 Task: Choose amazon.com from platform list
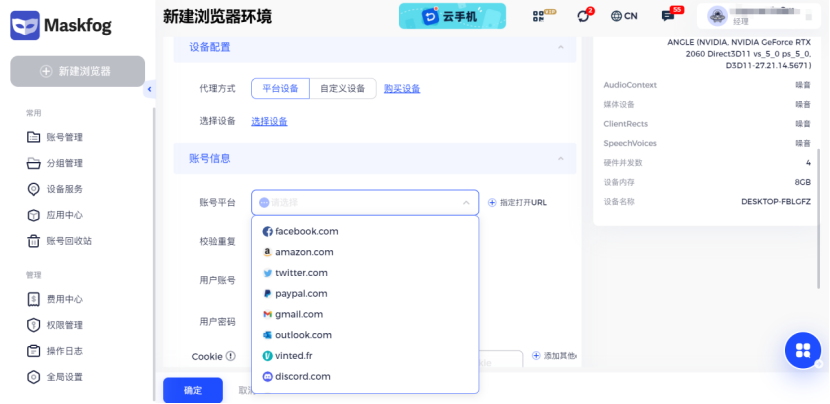tap(365, 252)
